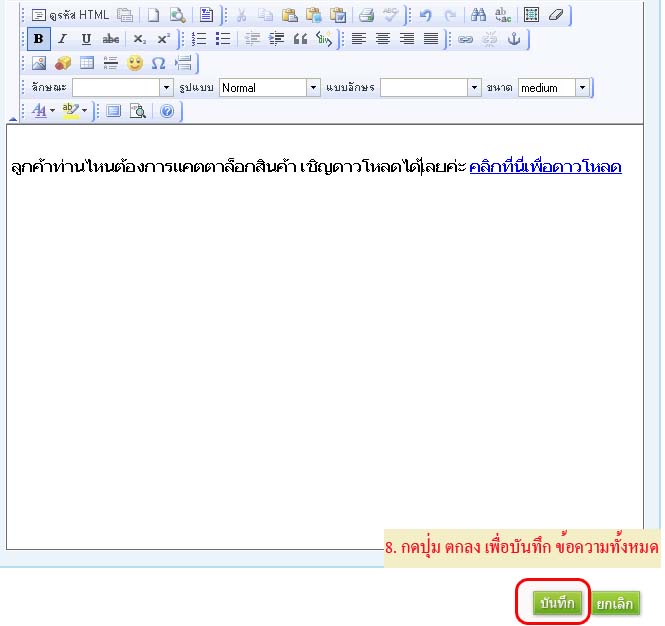Click the ยกเลิก button

(615, 603)
